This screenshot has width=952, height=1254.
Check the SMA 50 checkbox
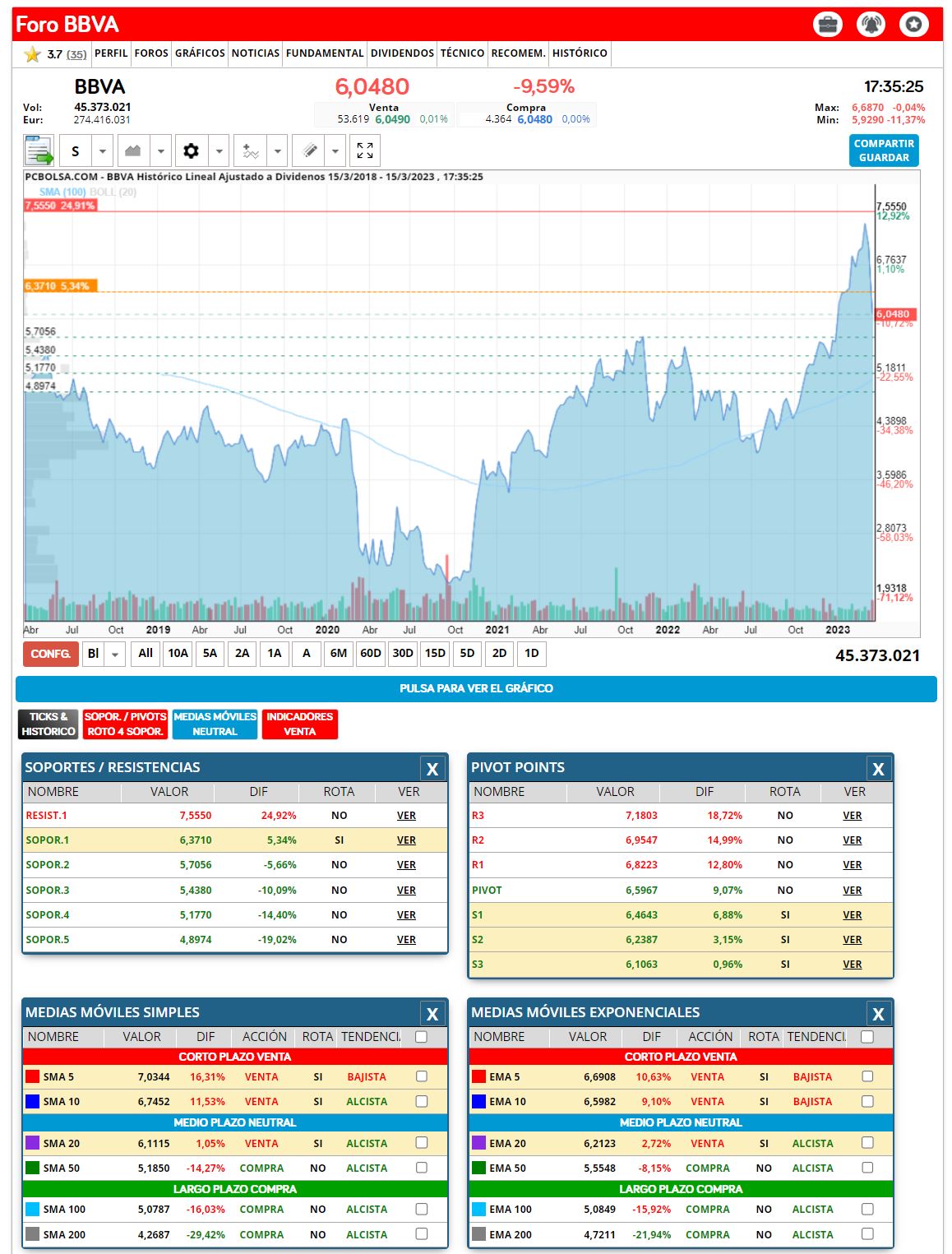point(422,1167)
